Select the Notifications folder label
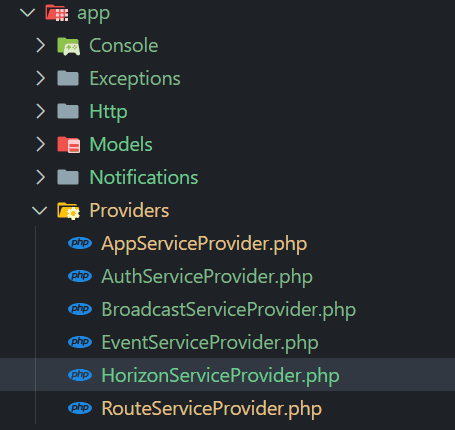 tap(144, 177)
